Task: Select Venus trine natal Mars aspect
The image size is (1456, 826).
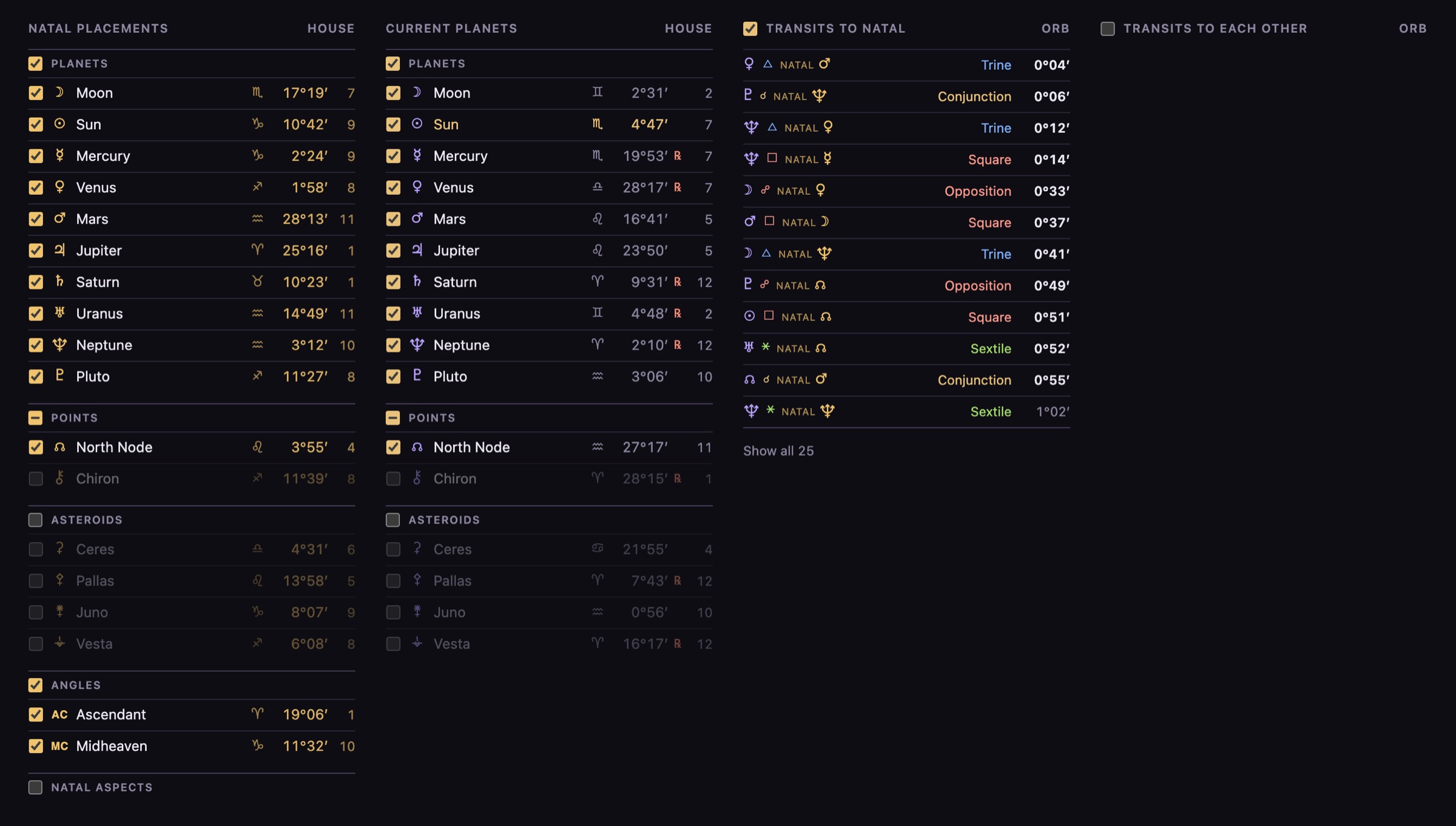Action: point(906,65)
